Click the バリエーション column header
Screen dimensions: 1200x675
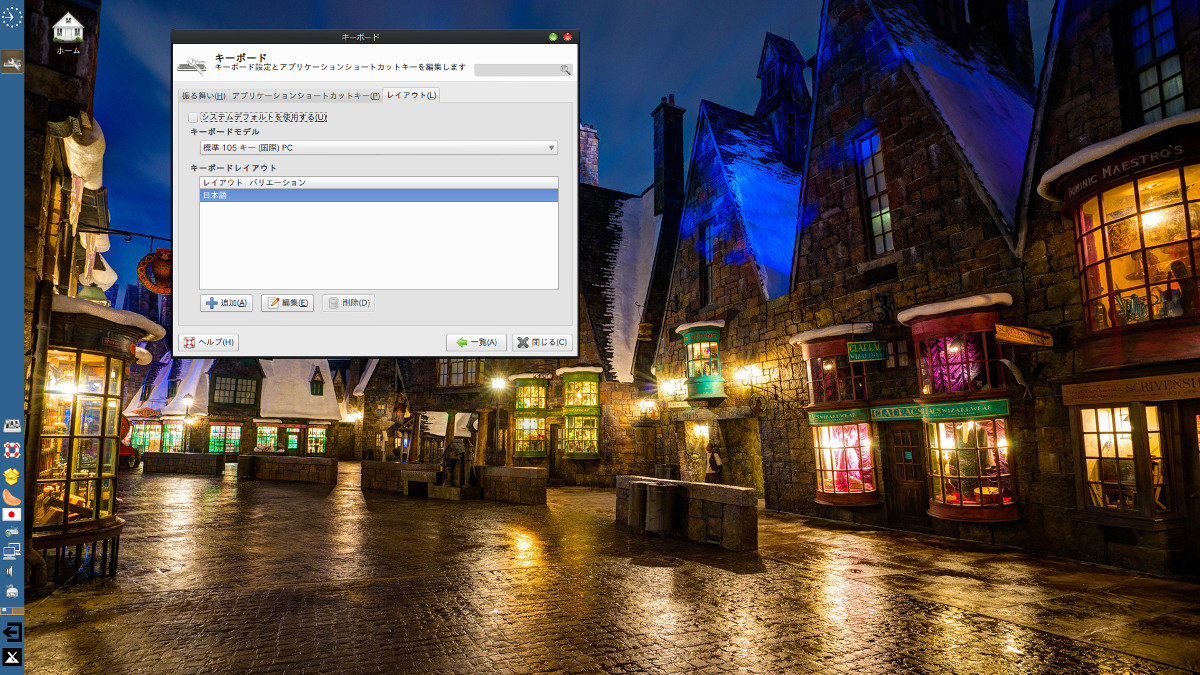(x=279, y=183)
